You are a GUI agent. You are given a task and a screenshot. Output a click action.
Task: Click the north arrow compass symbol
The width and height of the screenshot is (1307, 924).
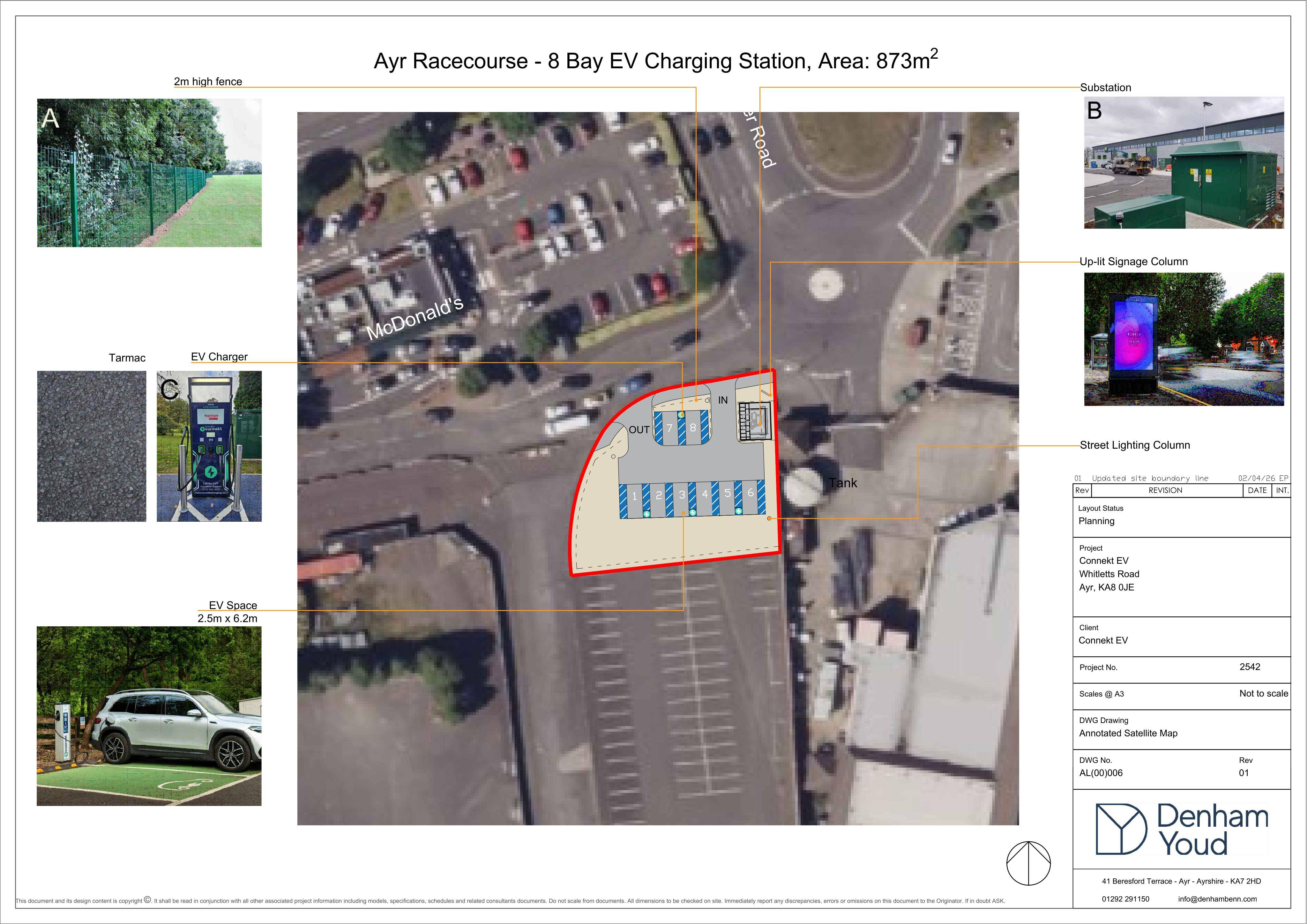[1029, 863]
